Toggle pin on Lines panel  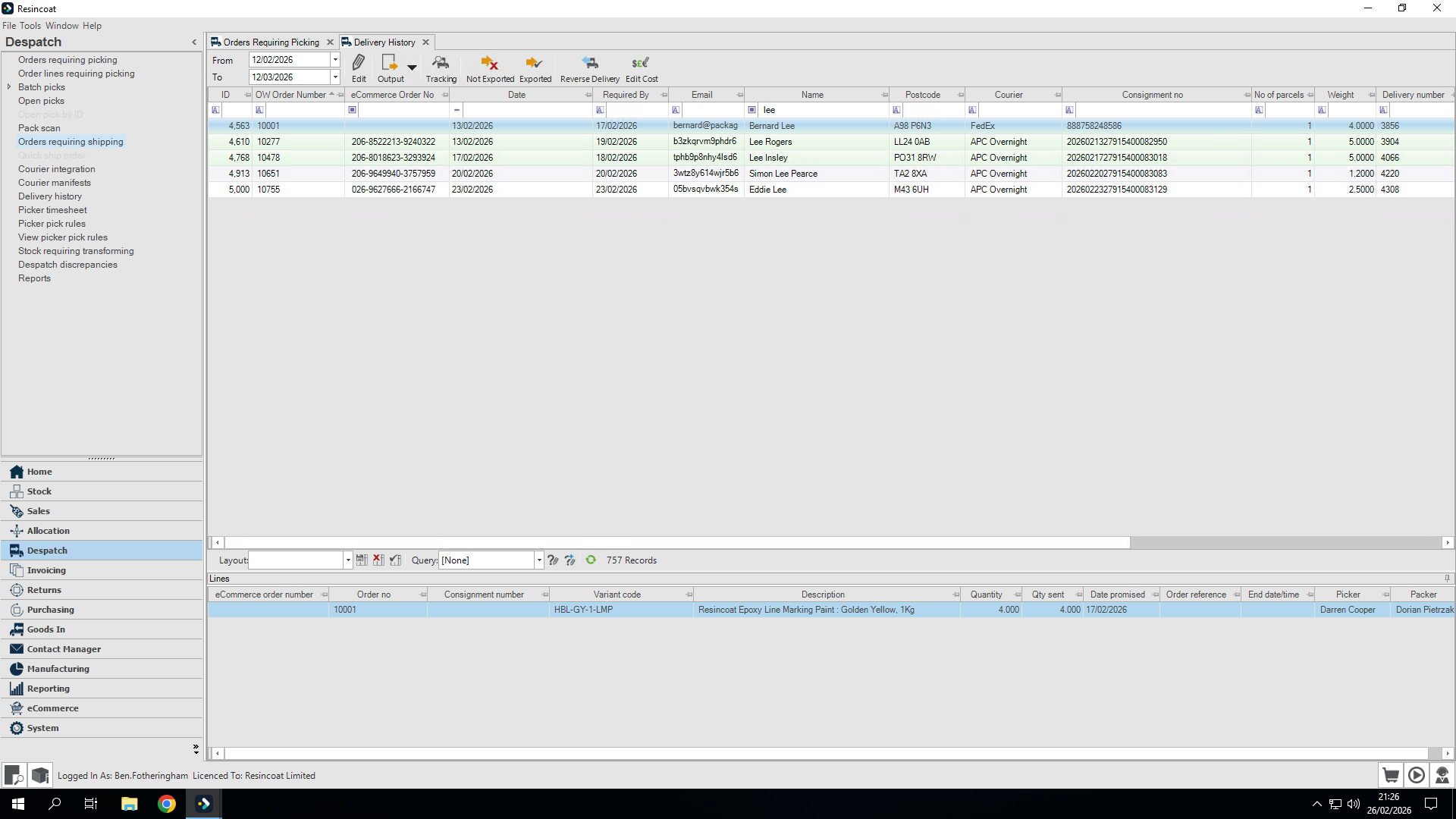[1447, 579]
